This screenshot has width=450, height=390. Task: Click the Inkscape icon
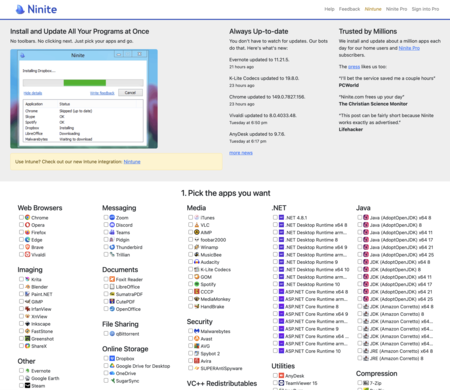point(28,324)
